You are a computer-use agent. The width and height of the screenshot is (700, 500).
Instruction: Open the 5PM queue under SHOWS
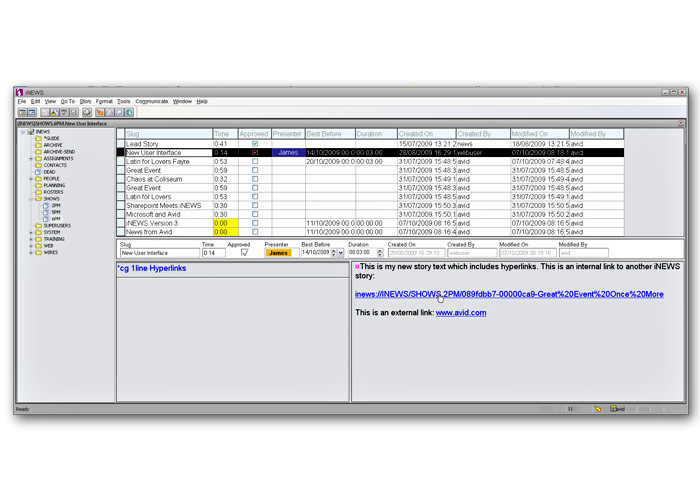point(52,212)
